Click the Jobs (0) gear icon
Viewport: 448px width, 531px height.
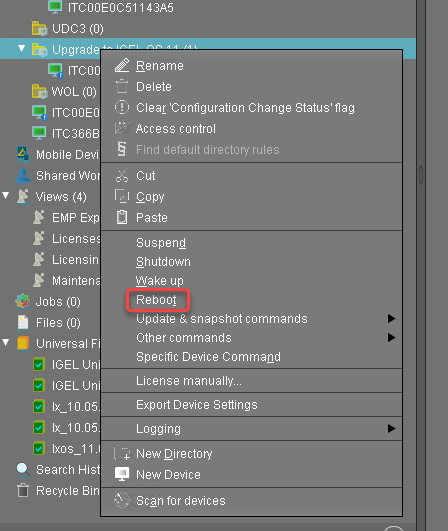(x=23, y=301)
